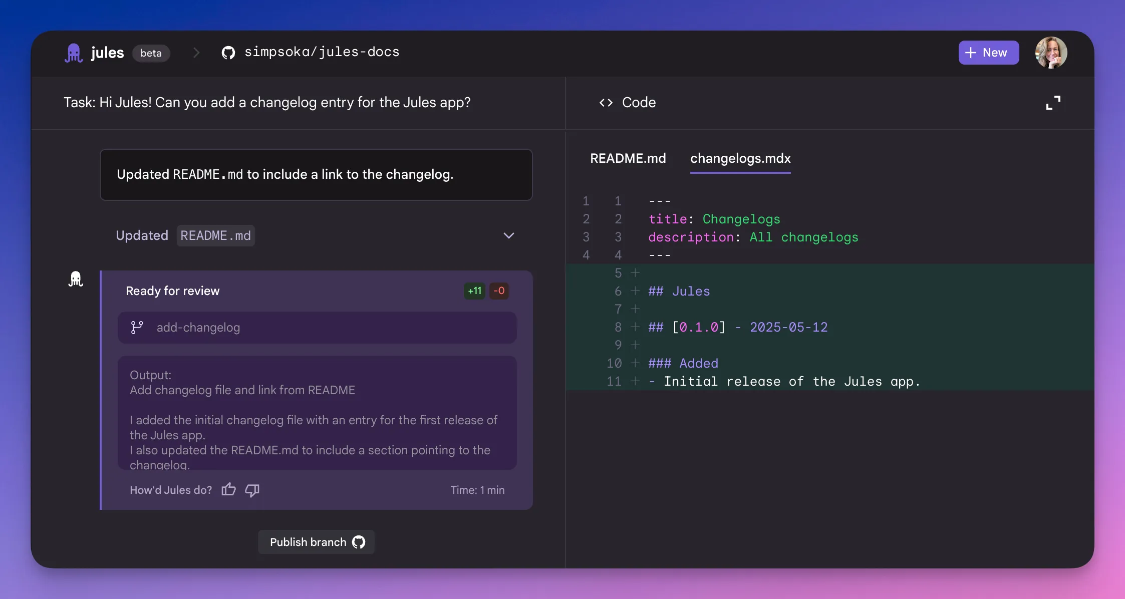The width and height of the screenshot is (1125, 599).
Task: Open the changelogs.mdx tab
Action: (740, 158)
